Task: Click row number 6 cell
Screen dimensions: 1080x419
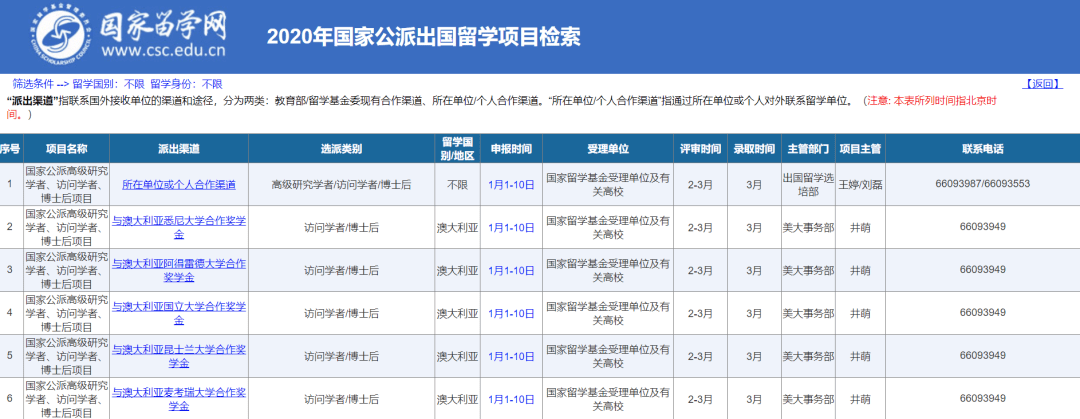Action: pyautogui.click(x=10, y=398)
